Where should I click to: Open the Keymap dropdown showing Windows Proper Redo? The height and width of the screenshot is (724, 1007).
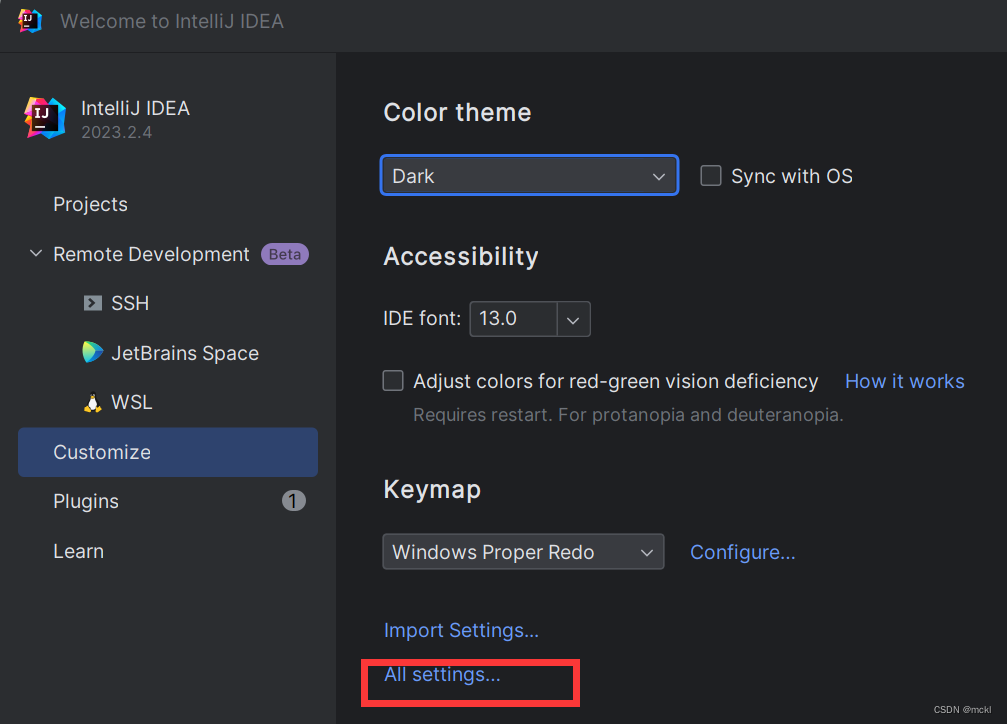point(523,552)
